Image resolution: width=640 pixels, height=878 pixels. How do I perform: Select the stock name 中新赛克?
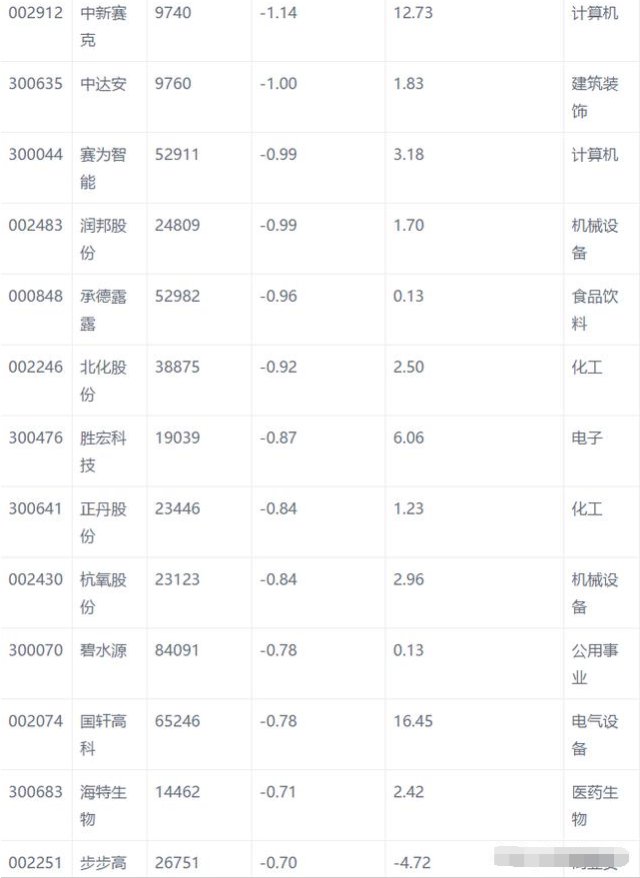[103, 28]
